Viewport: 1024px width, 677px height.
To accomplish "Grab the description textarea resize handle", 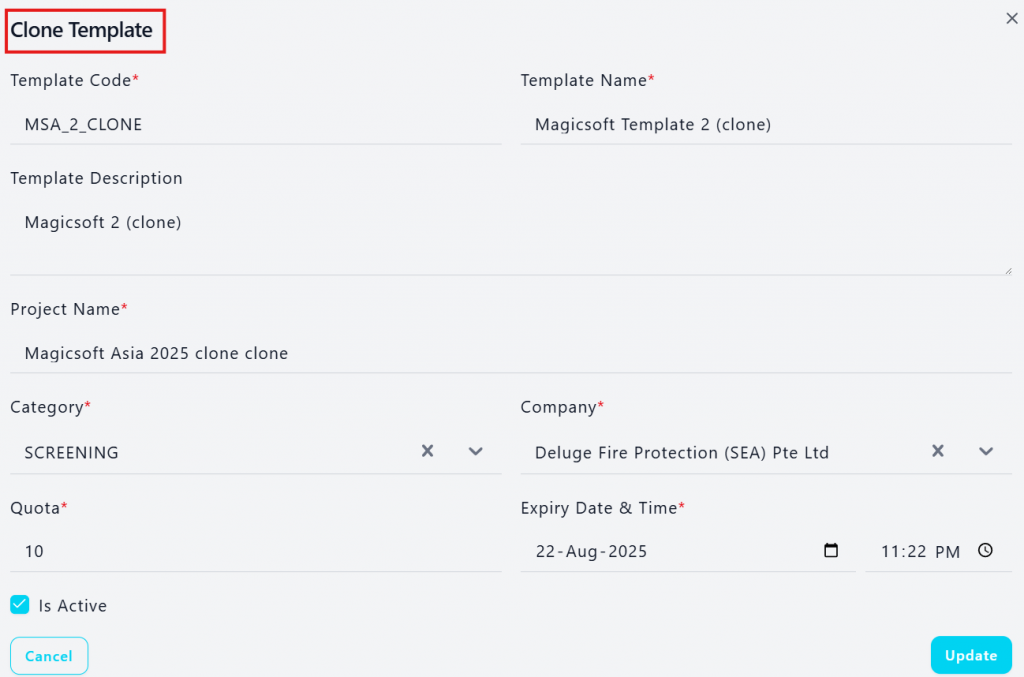I will tap(1008, 270).
